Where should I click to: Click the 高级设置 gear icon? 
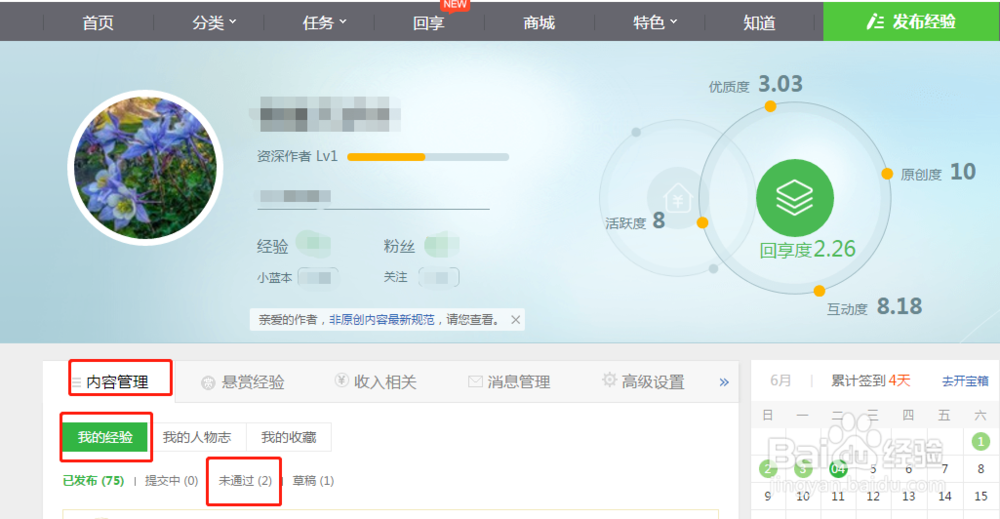609,380
